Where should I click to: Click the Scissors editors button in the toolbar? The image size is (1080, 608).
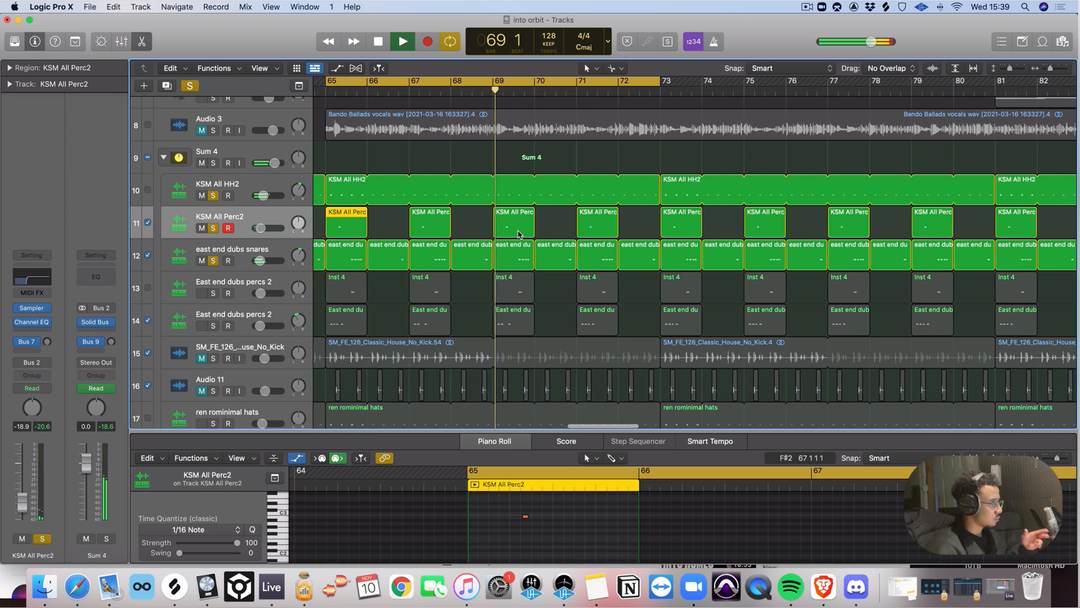(x=142, y=42)
